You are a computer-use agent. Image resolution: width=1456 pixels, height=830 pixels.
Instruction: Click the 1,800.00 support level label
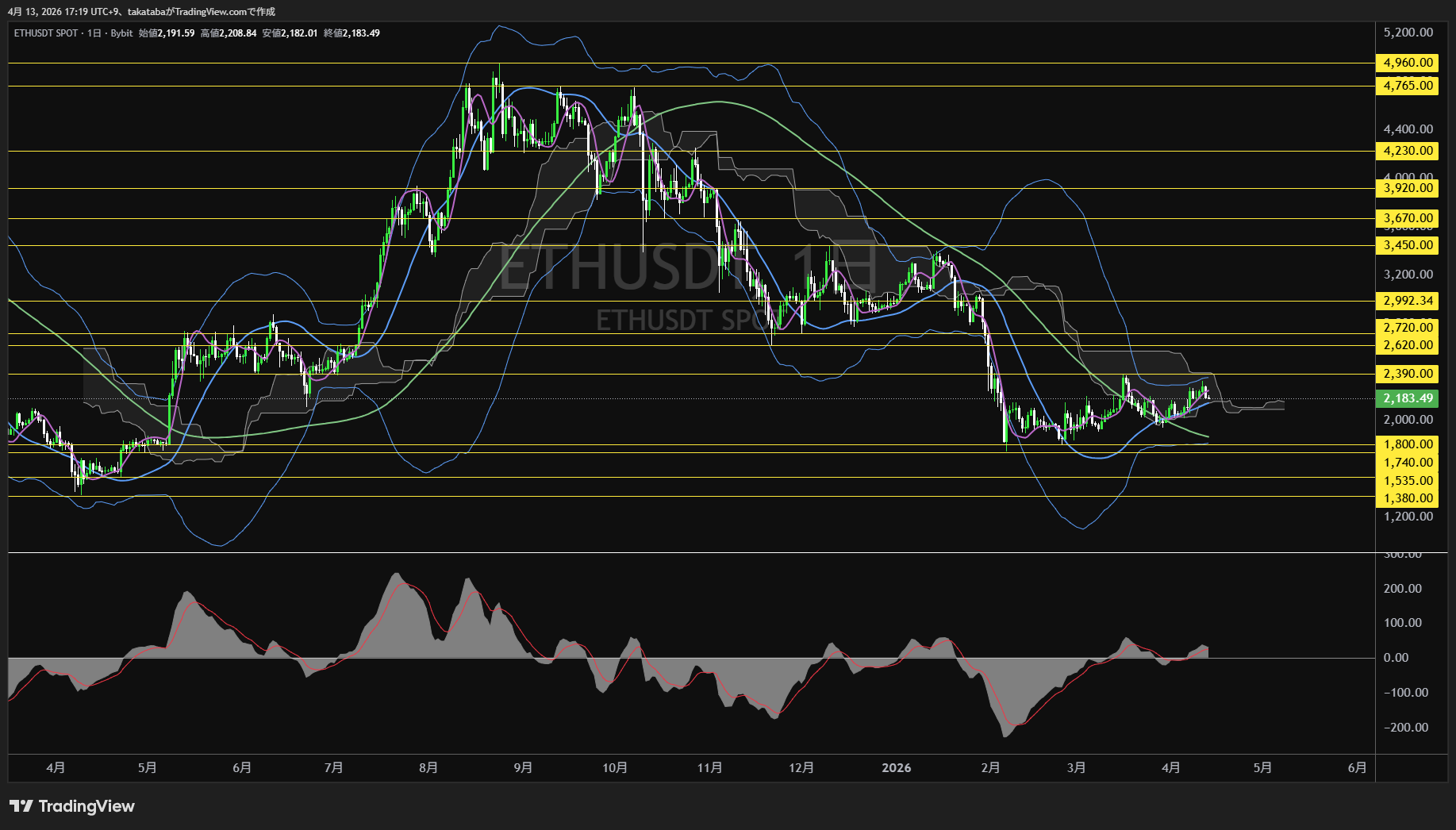(x=1408, y=444)
